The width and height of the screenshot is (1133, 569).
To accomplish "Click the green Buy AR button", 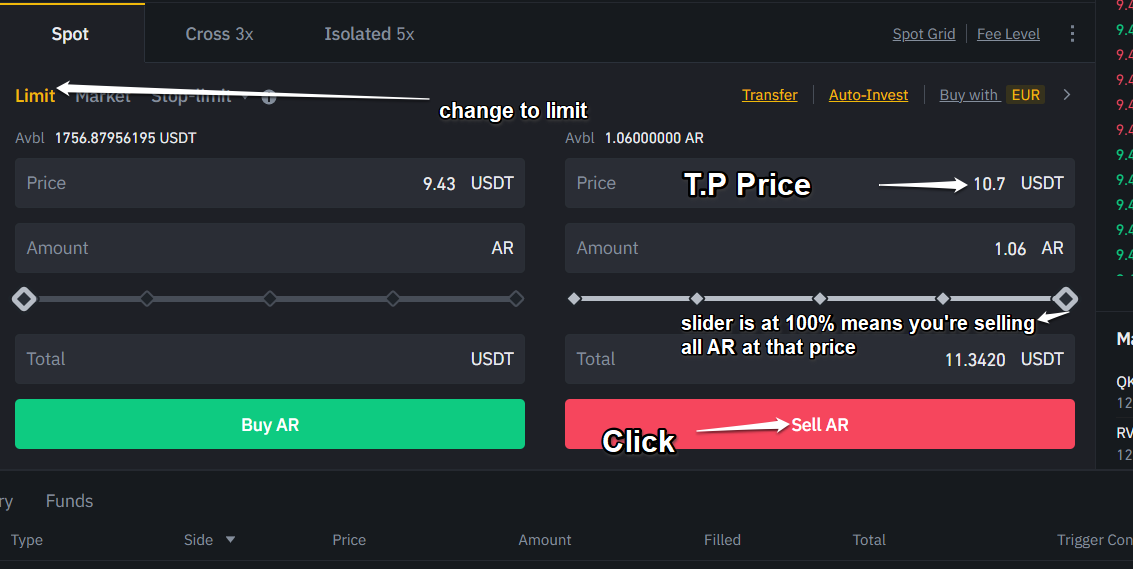I will tap(270, 424).
